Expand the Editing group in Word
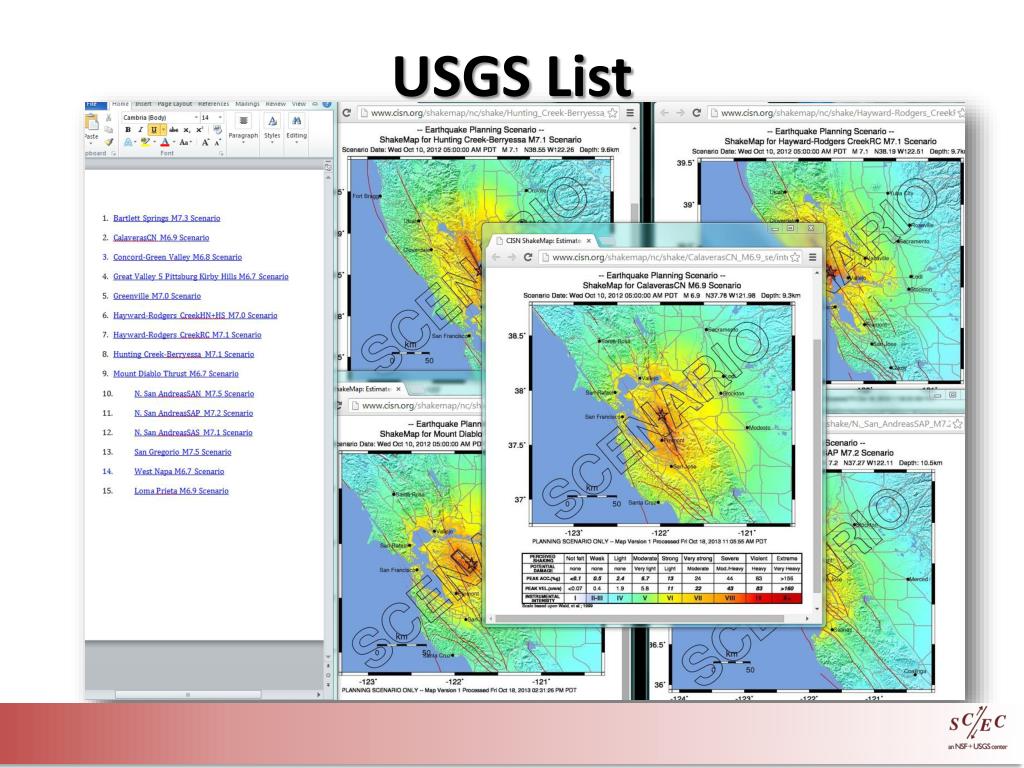The height and width of the screenshot is (768, 1024). pyautogui.click(x=296, y=127)
